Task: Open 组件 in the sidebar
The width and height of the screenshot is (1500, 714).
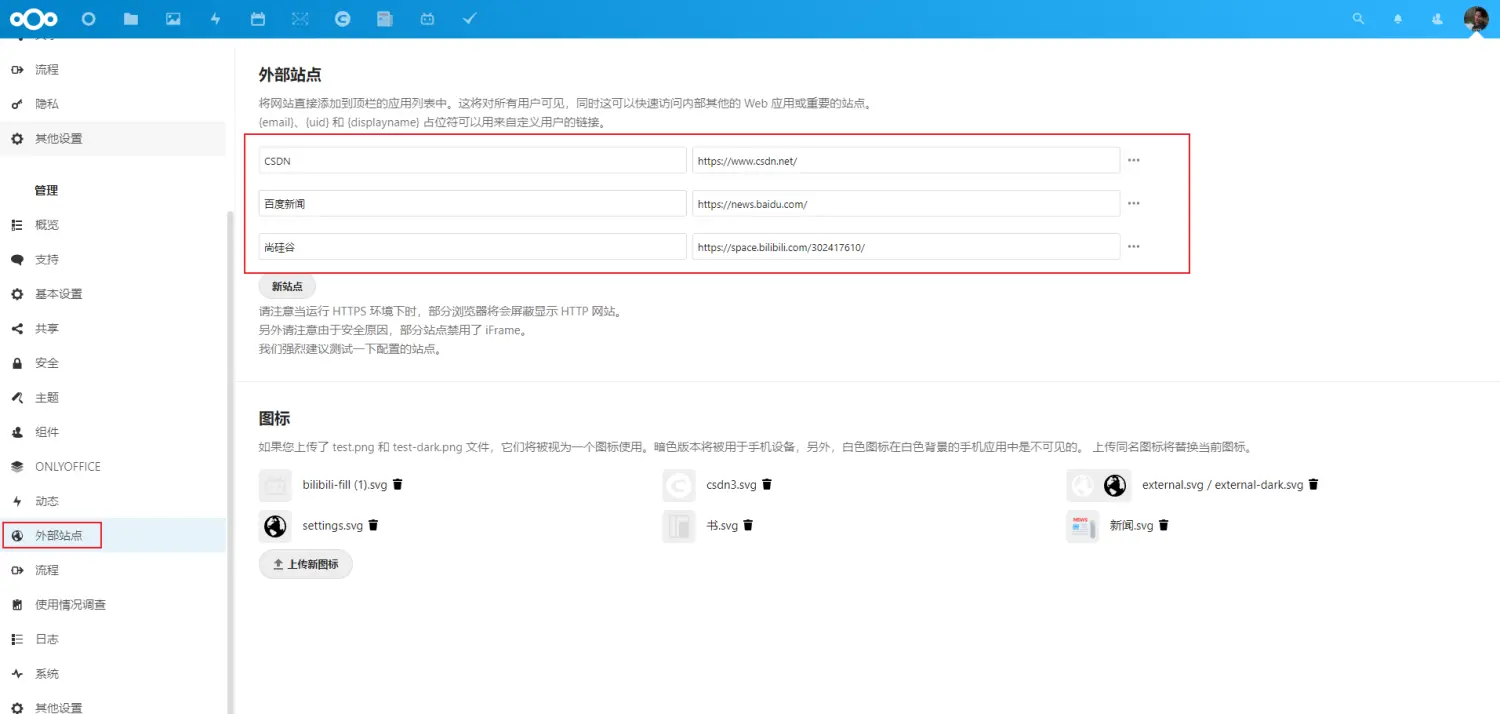Action: pos(113,432)
